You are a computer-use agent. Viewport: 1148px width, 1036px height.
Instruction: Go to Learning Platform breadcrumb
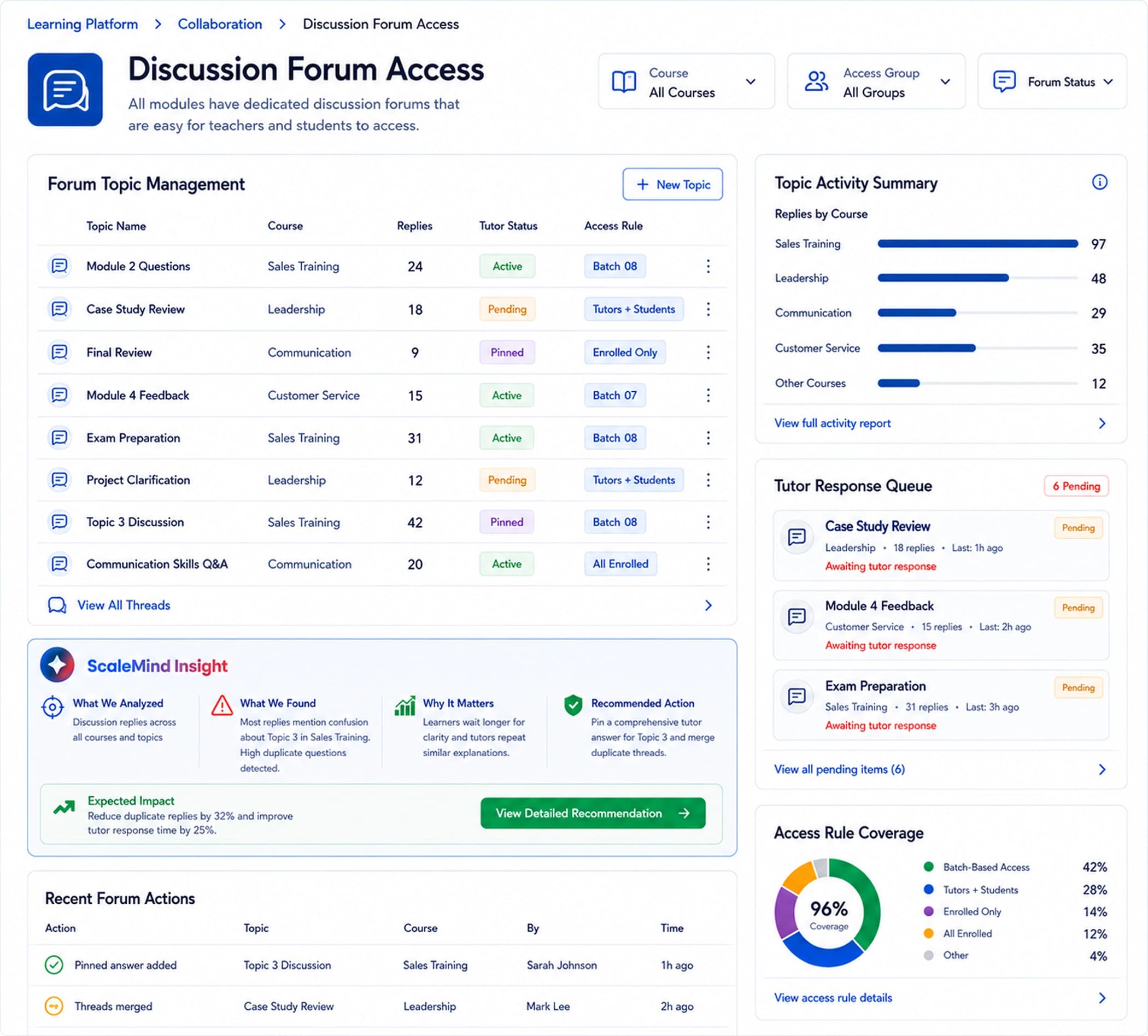[83, 24]
